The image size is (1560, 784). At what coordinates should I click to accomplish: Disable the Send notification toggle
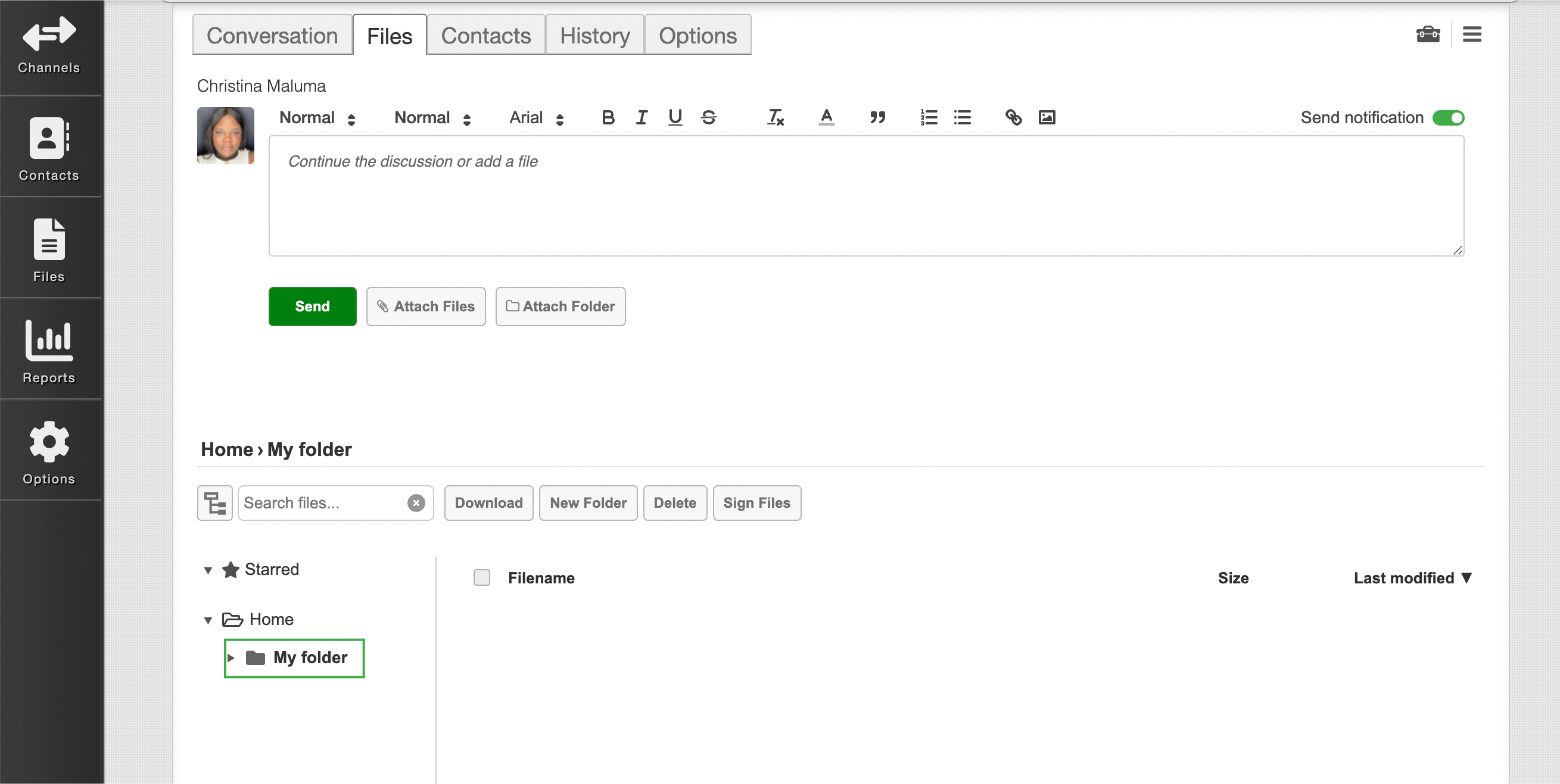coord(1449,117)
